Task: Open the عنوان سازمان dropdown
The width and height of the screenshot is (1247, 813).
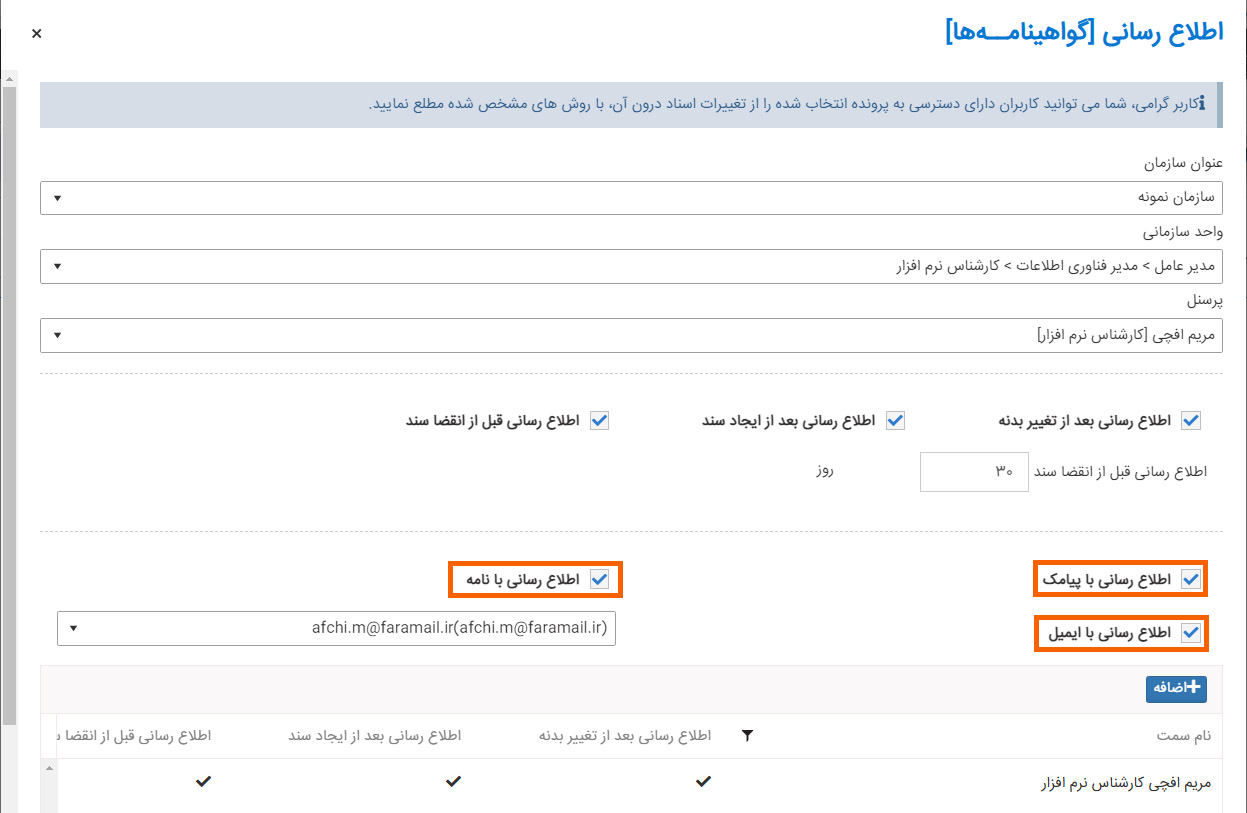Action: pyautogui.click(x=57, y=197)
